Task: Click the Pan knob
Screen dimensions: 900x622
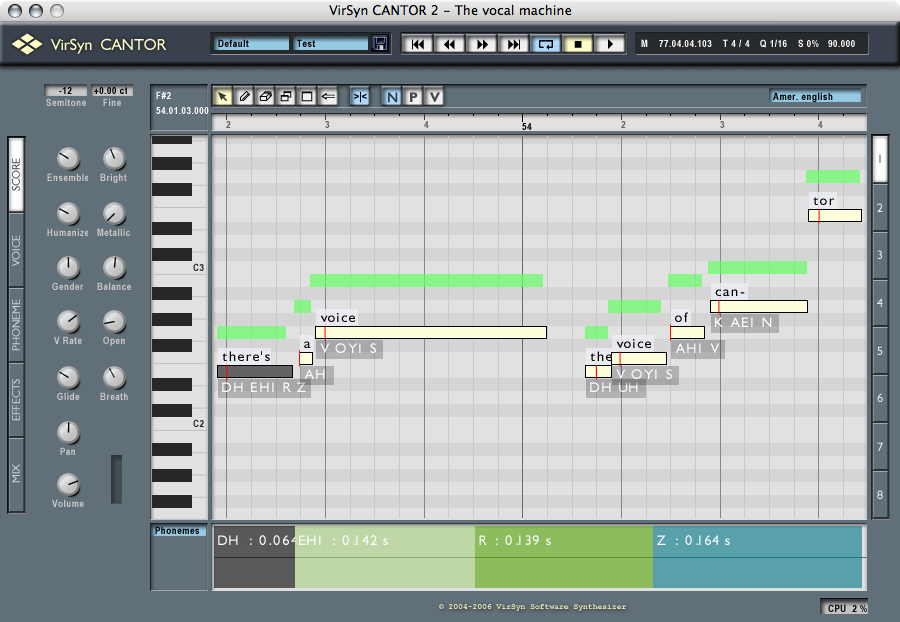Action: [68, 433]
